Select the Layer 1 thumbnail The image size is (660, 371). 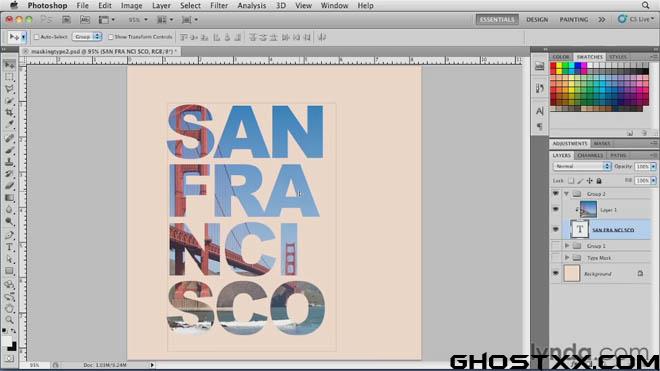pyautogui.click(x=588, y=210)
